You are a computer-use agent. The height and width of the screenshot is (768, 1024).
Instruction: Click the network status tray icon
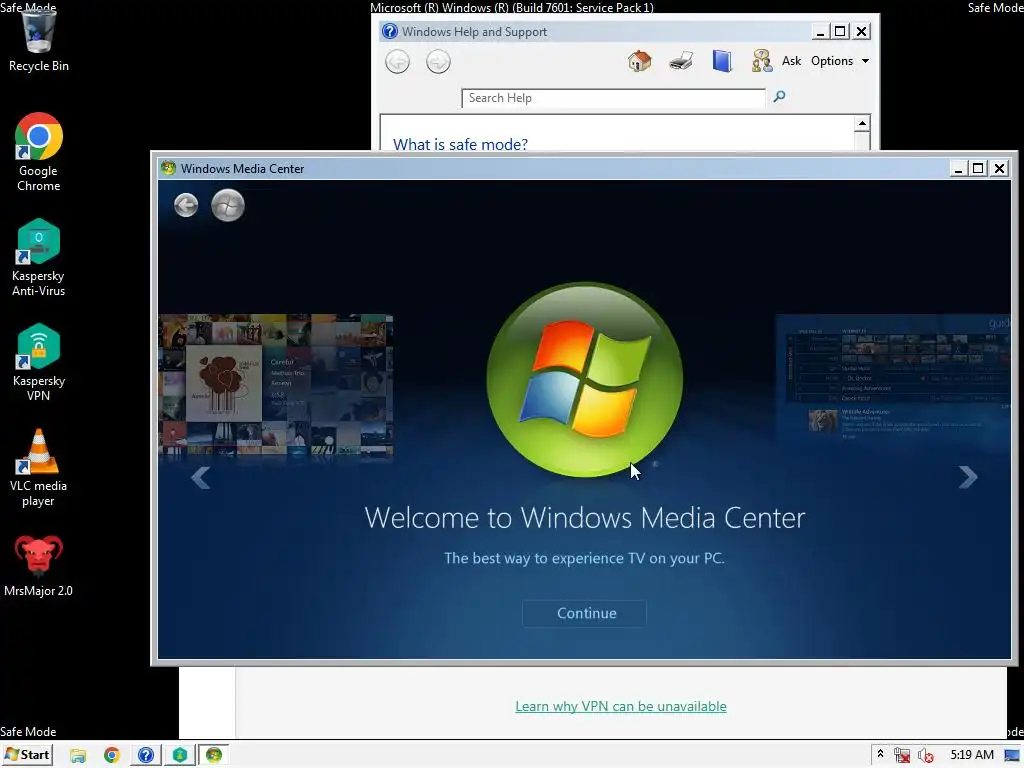902,755
